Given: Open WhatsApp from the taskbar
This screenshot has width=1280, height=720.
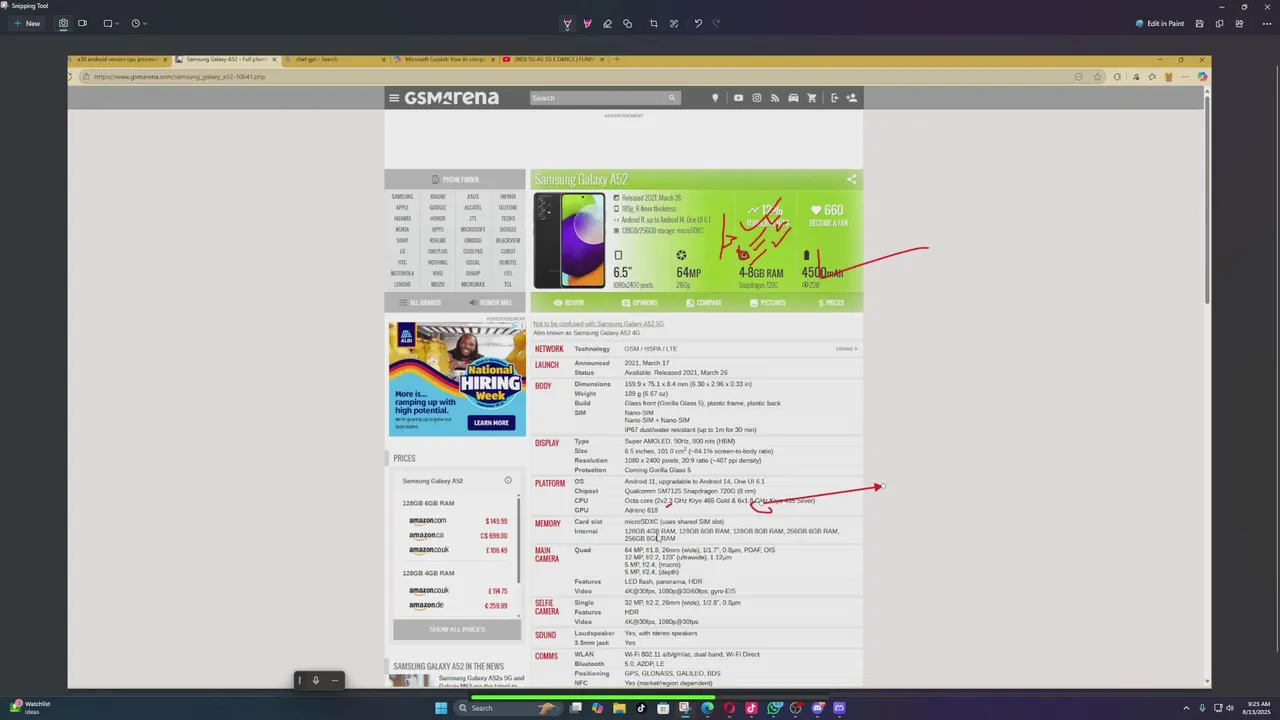Looking at the screenshot, I should click(x=774, y=708).
